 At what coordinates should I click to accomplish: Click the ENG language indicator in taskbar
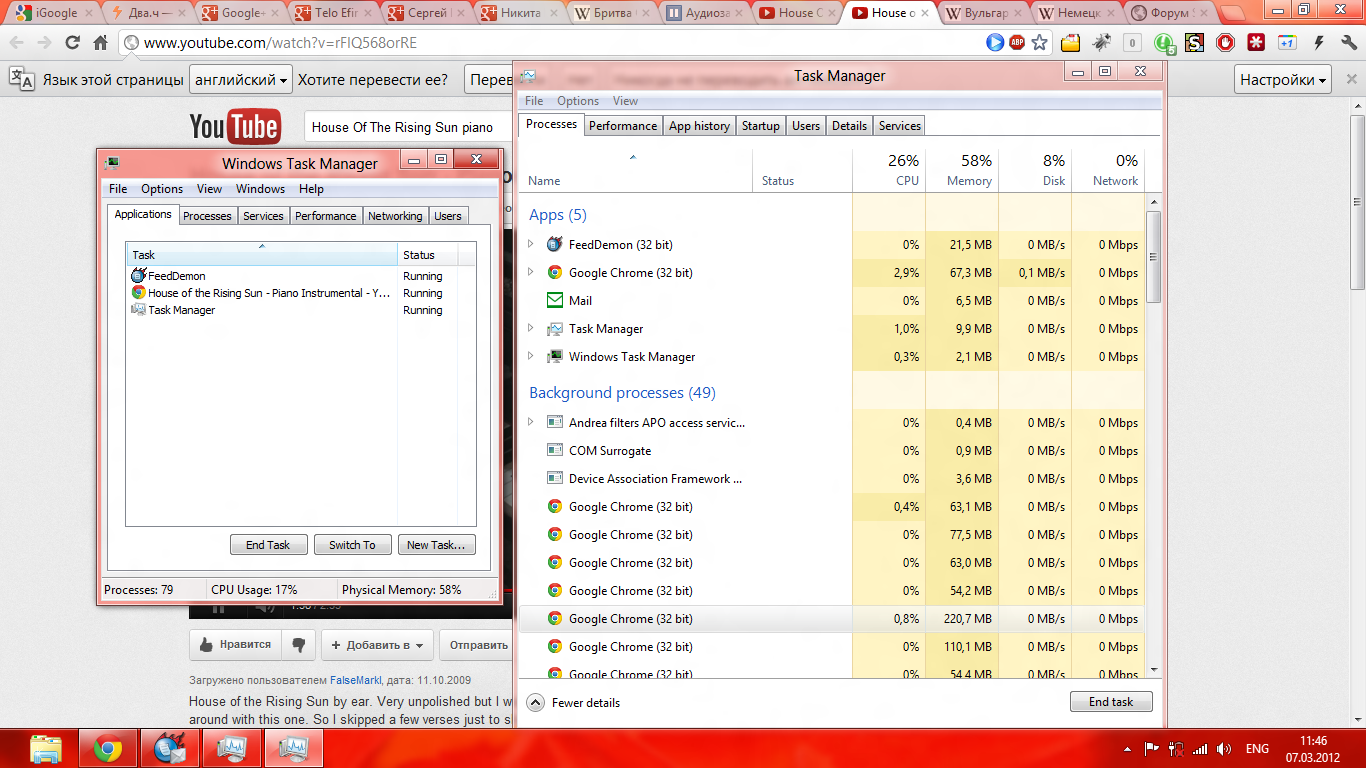click(1257, 749)
